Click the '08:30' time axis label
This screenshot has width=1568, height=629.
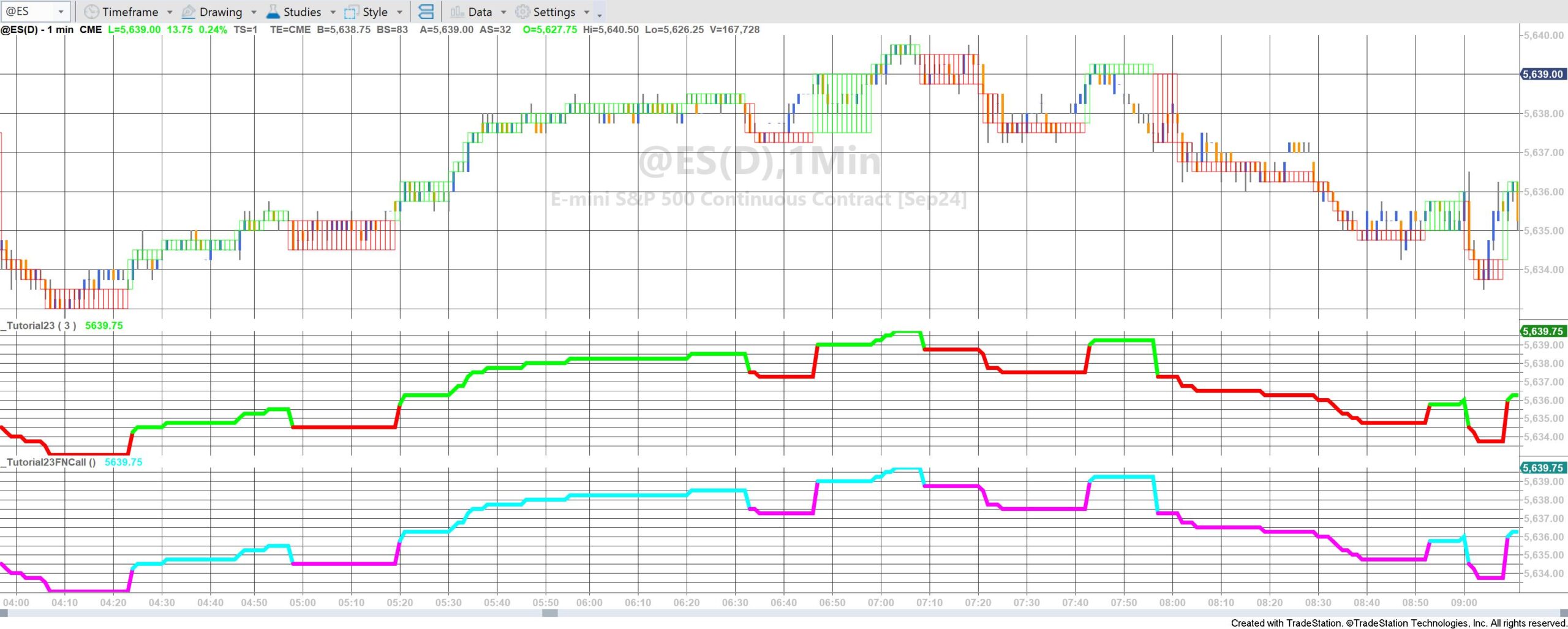[1318, 603]
